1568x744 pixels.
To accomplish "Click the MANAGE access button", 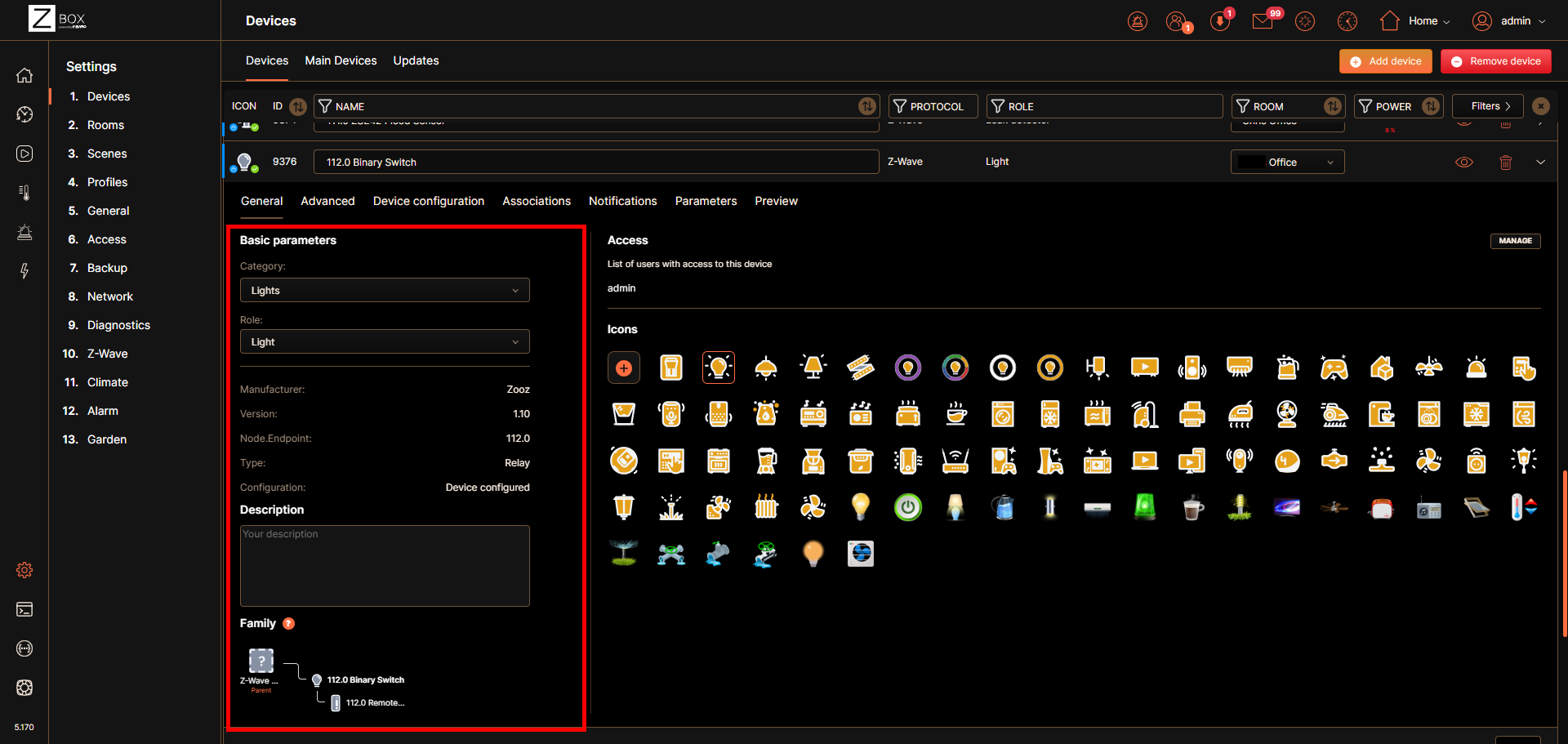I will point(1515,241).
